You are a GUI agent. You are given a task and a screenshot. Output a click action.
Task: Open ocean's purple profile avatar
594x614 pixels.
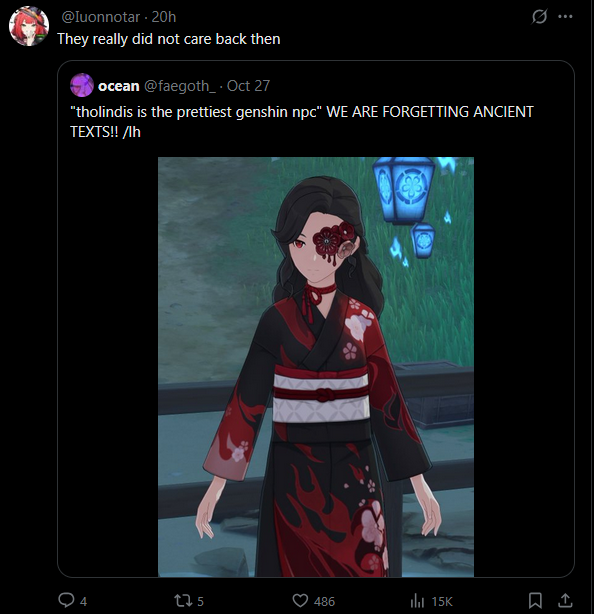82,85
